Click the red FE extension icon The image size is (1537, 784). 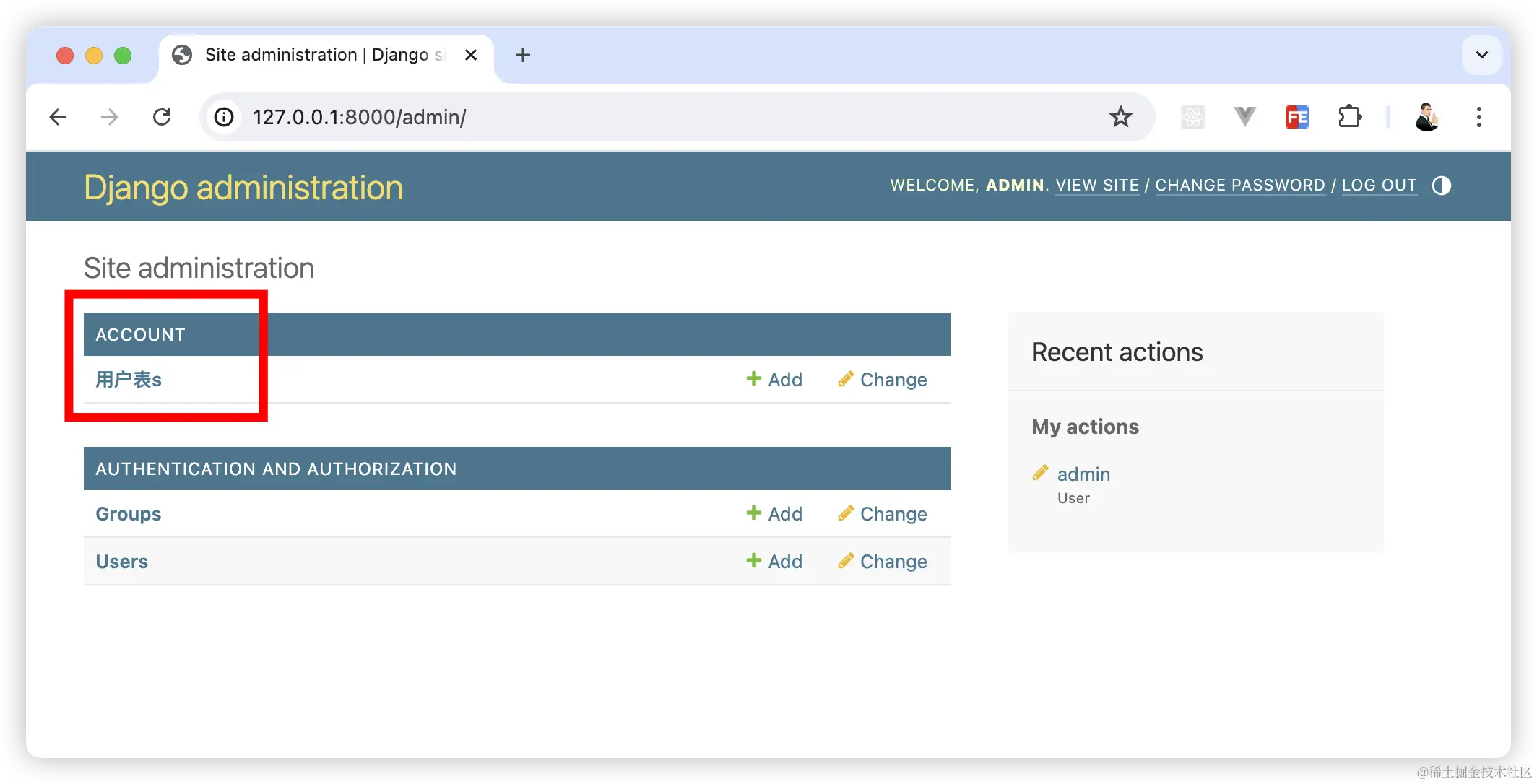click(x=1296, y=117)
